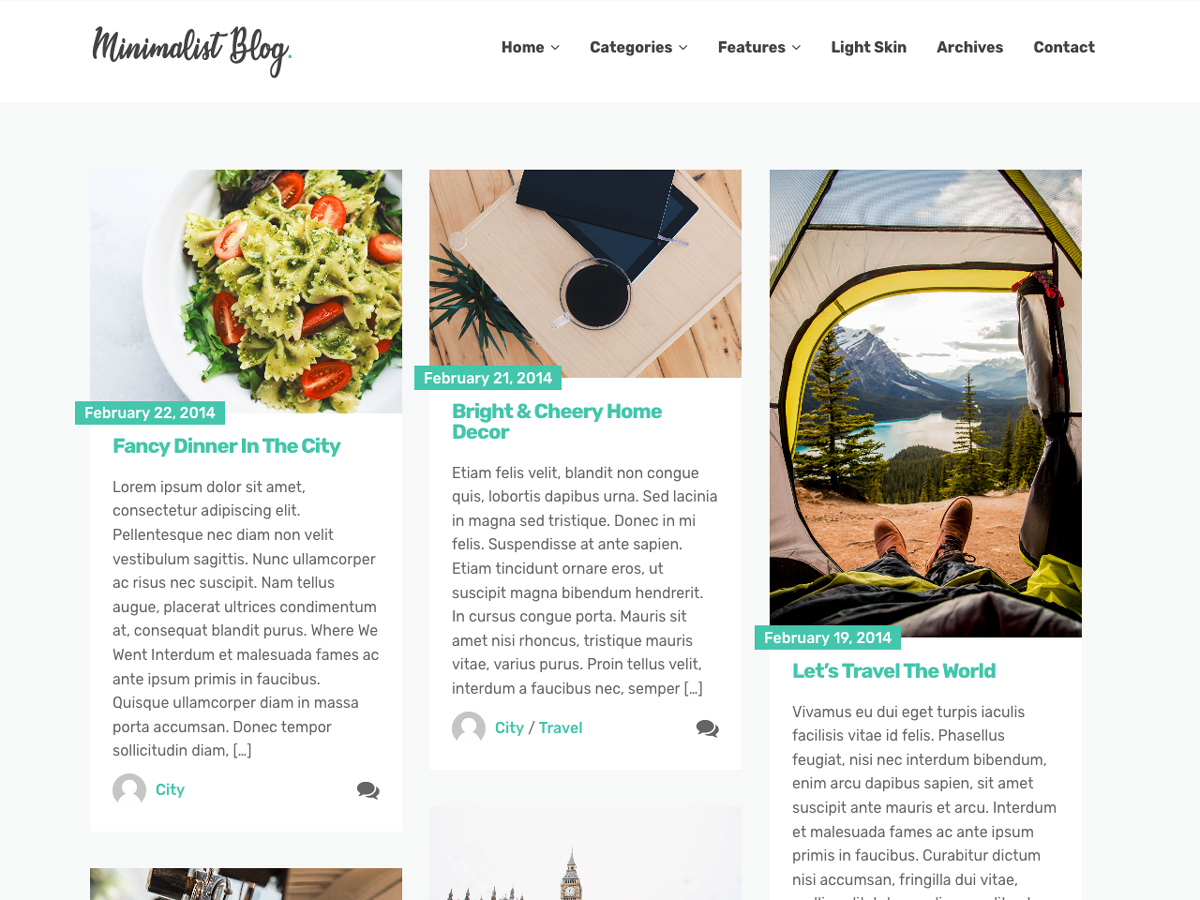Screen dimensions: 1200x900
Task: Open the Fancy Dinner In The City post
Action: click(x=226, y=446)
